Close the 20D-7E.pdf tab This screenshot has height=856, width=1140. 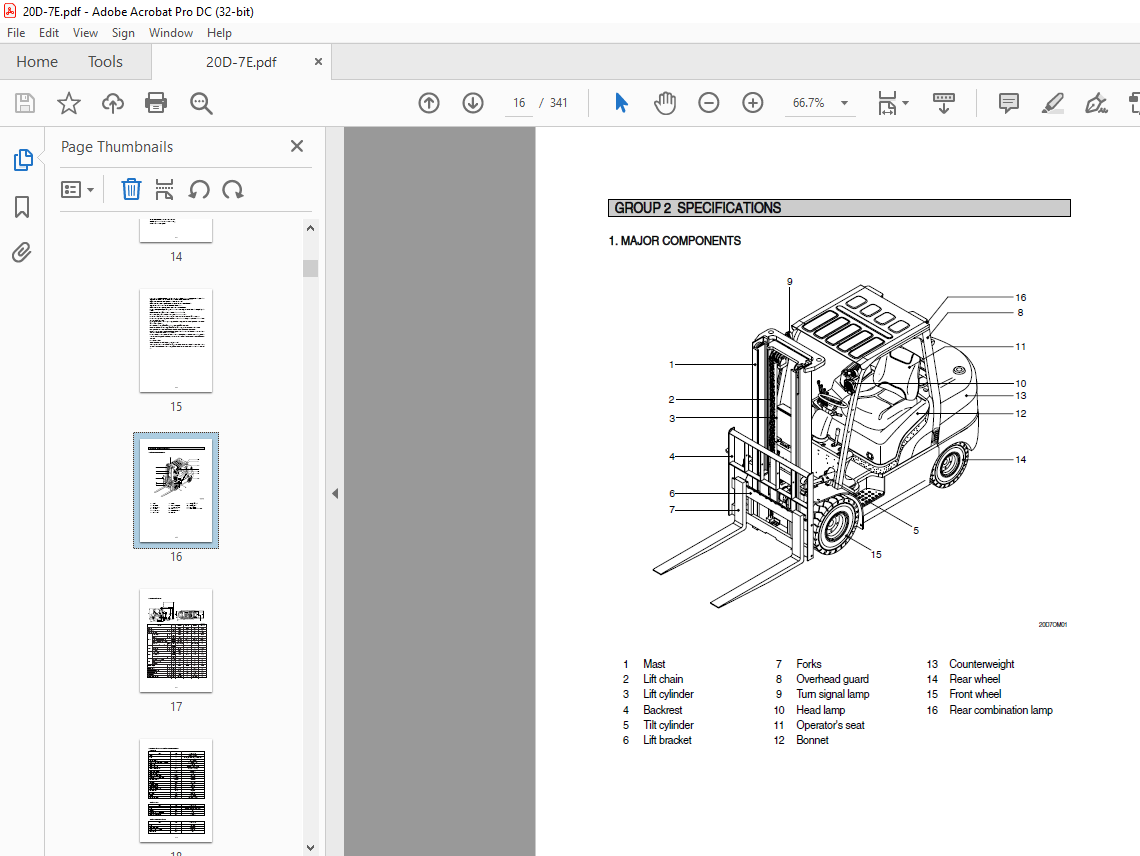coord(318,62)
